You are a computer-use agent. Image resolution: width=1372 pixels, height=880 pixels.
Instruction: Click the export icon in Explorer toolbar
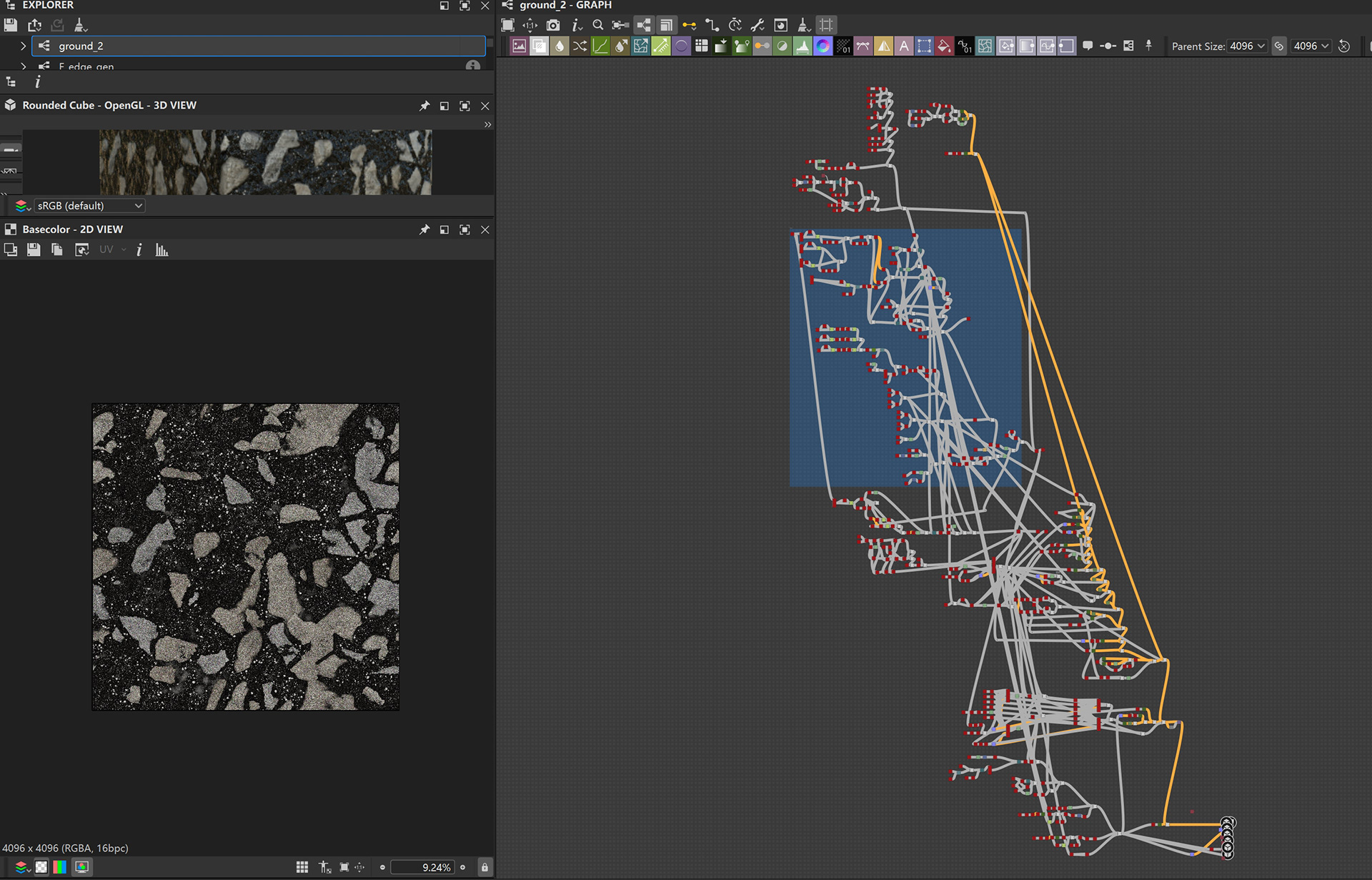pos(34,25)
